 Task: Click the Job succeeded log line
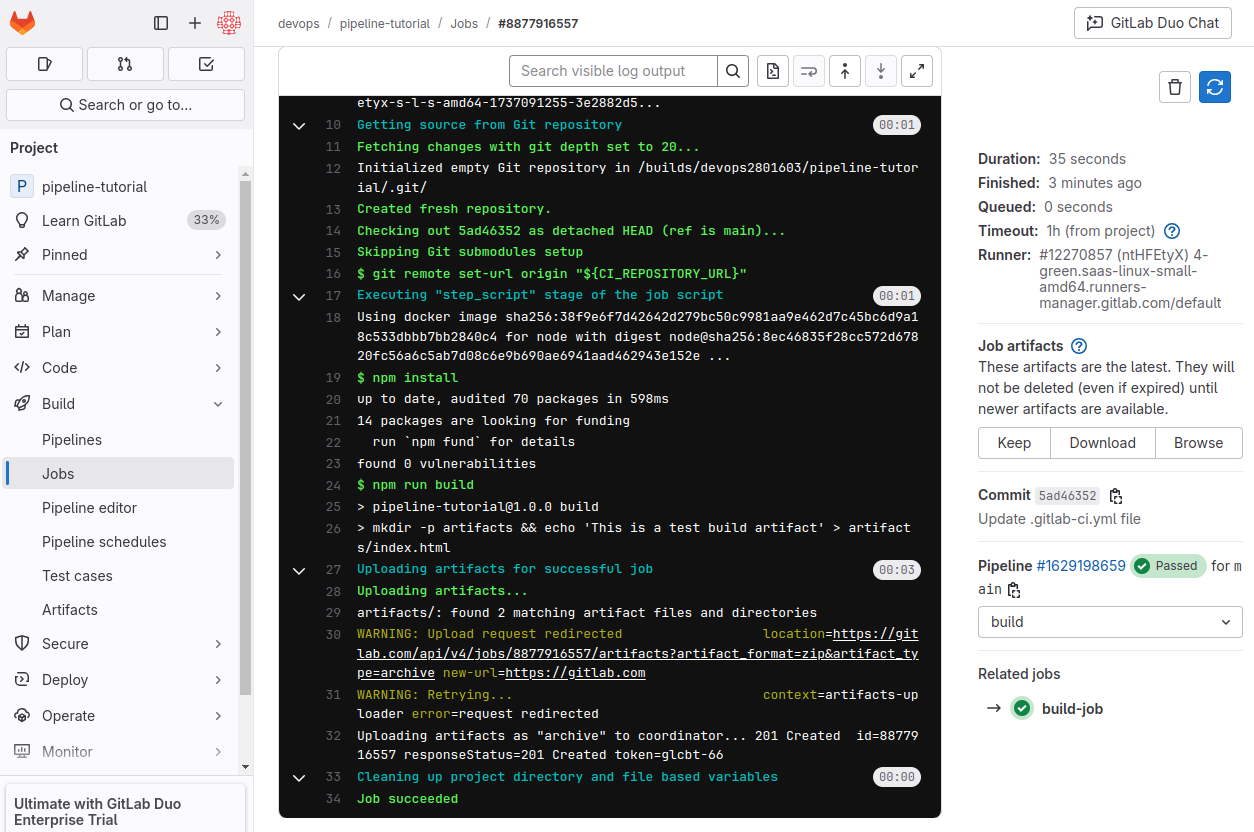(407, 799)
